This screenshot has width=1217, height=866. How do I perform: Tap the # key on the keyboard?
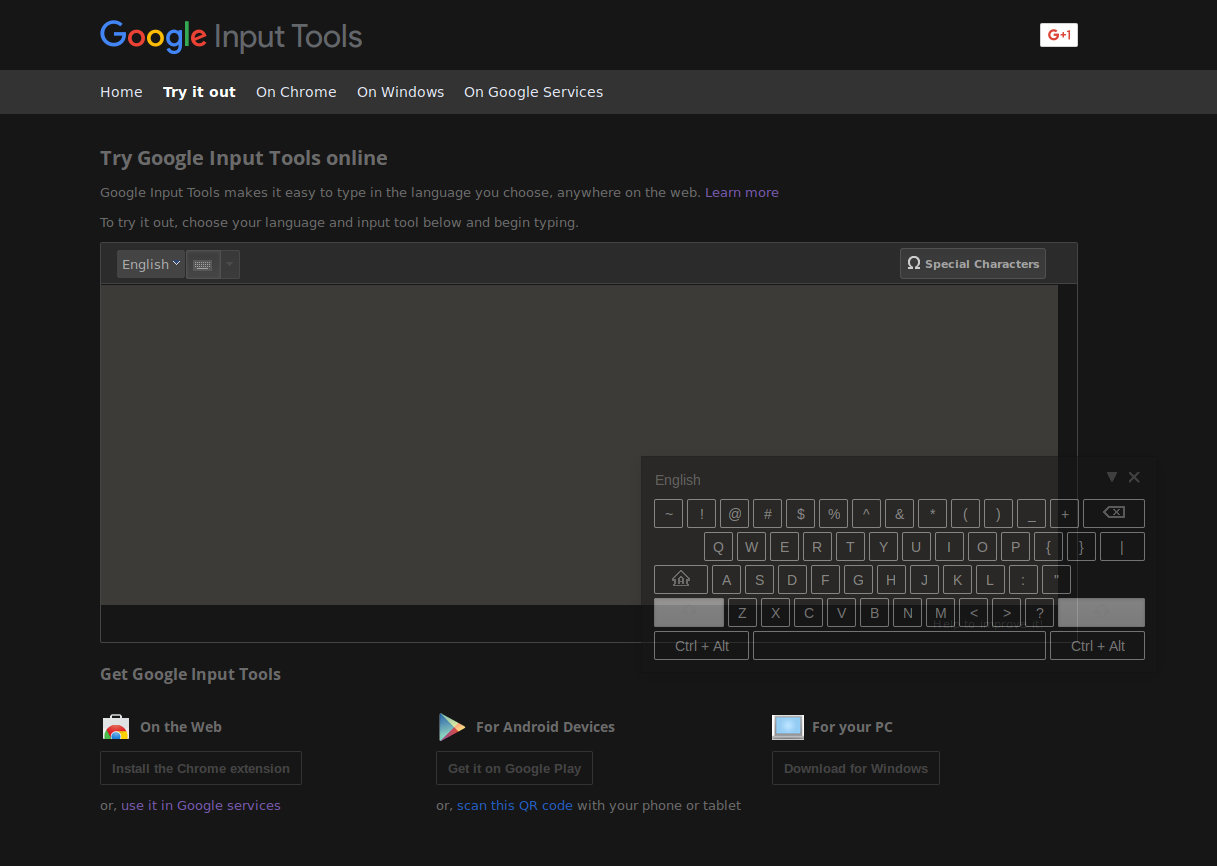(x=767, y=513)
